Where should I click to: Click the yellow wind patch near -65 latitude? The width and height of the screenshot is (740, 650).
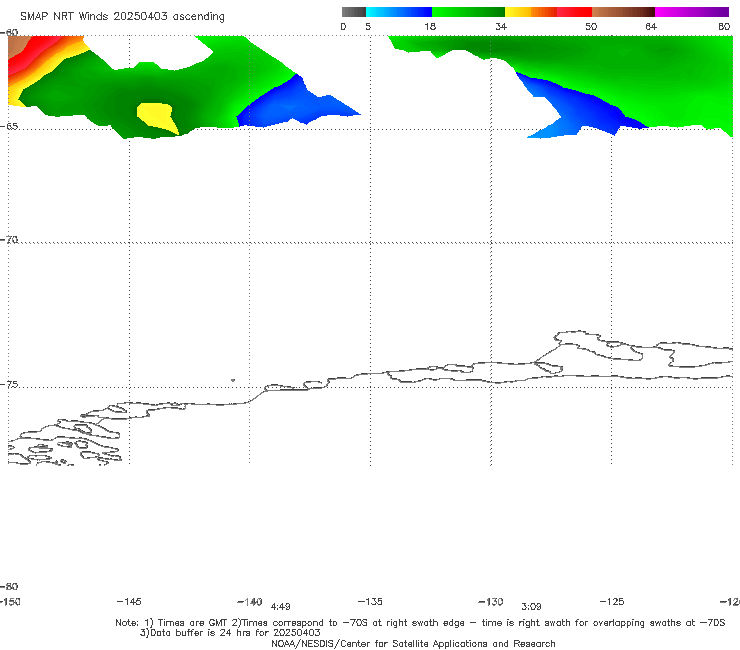point(157,118)
